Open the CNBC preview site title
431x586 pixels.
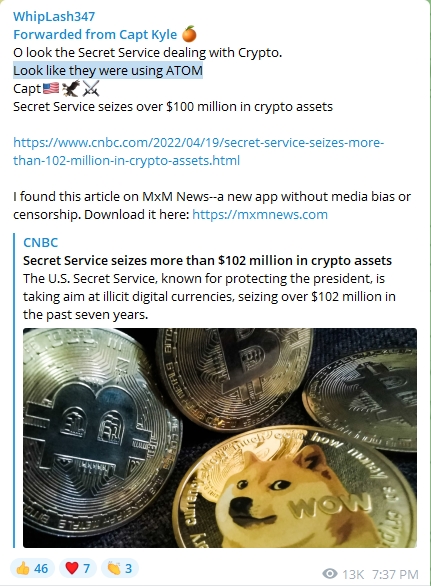pos(41,243)
